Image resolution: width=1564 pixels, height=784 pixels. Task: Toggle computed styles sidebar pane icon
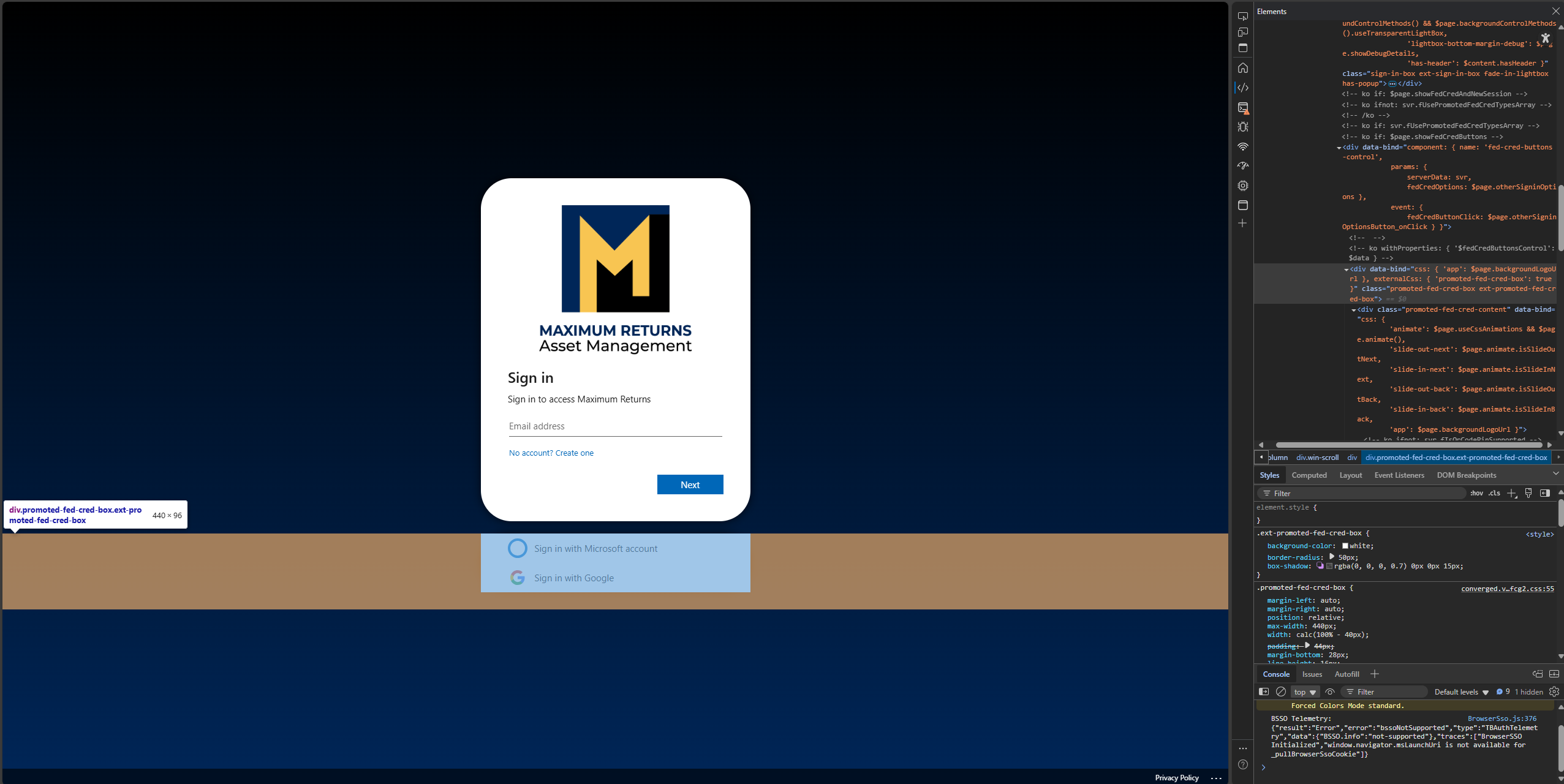1544,493
